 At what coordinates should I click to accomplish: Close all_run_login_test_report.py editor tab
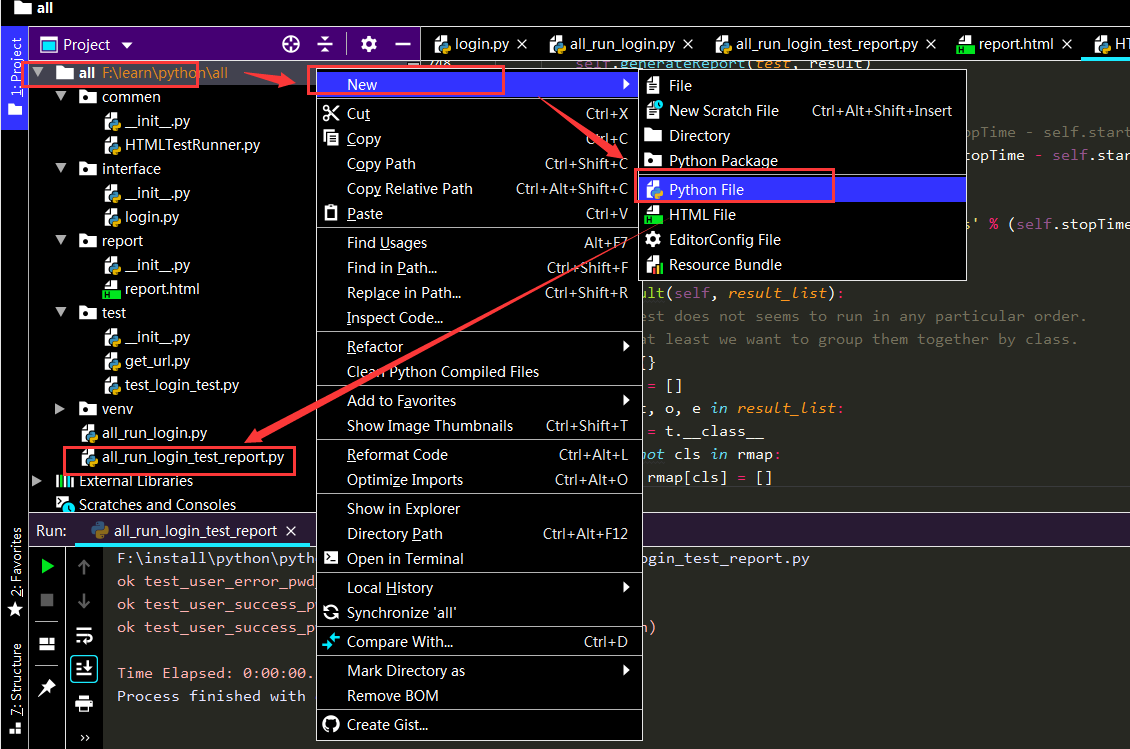(931, 45)
